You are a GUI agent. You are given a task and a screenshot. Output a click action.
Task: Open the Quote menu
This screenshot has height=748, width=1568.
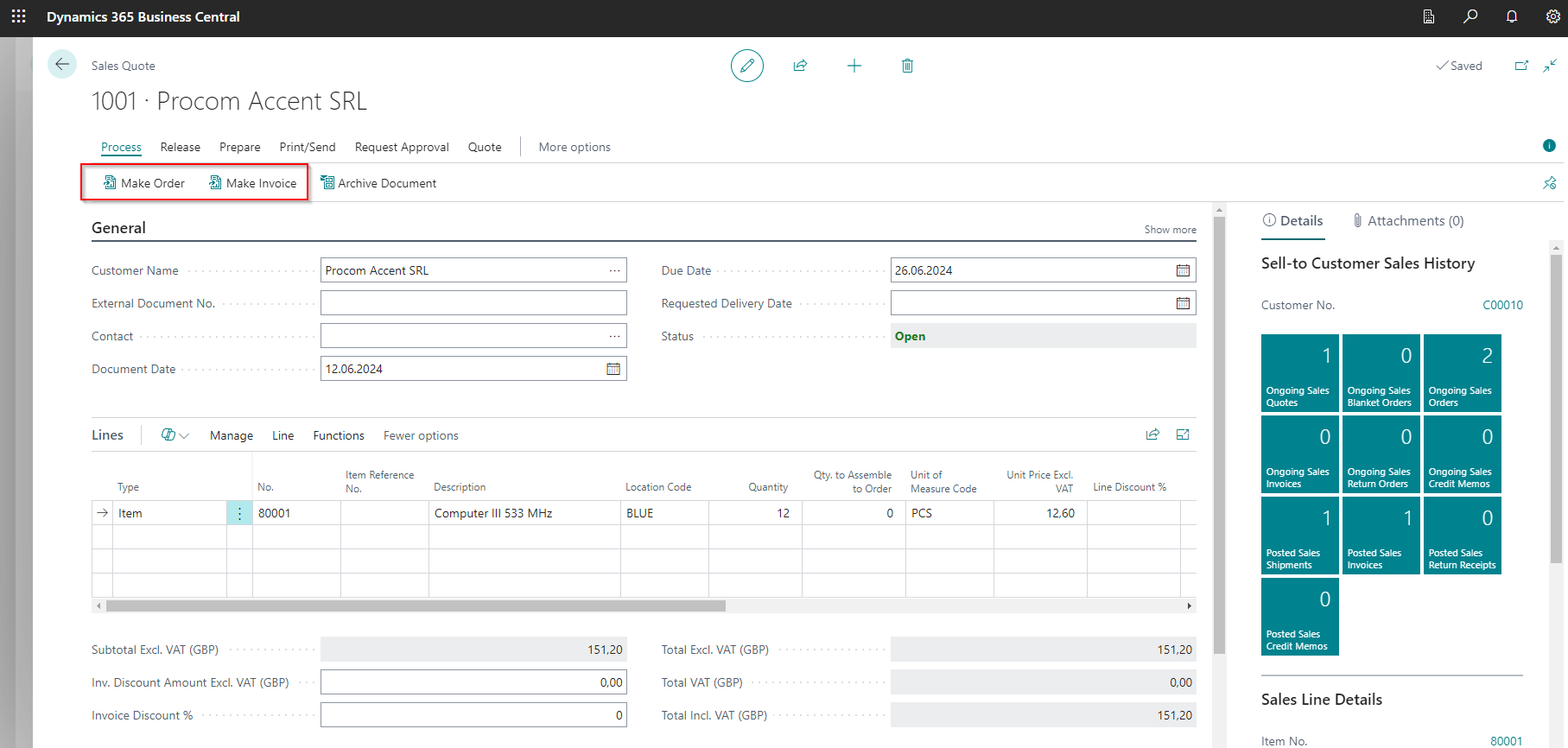[485, 147]
